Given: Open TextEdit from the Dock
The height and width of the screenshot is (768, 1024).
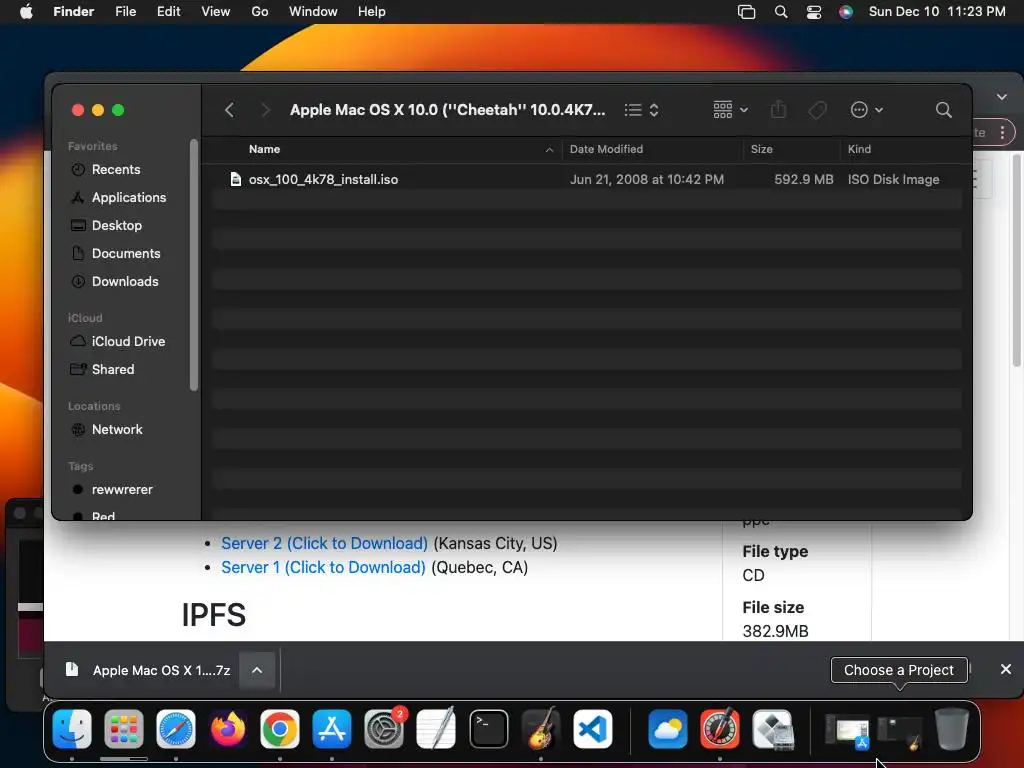Looking at the screenshot, I should point(436,729).
